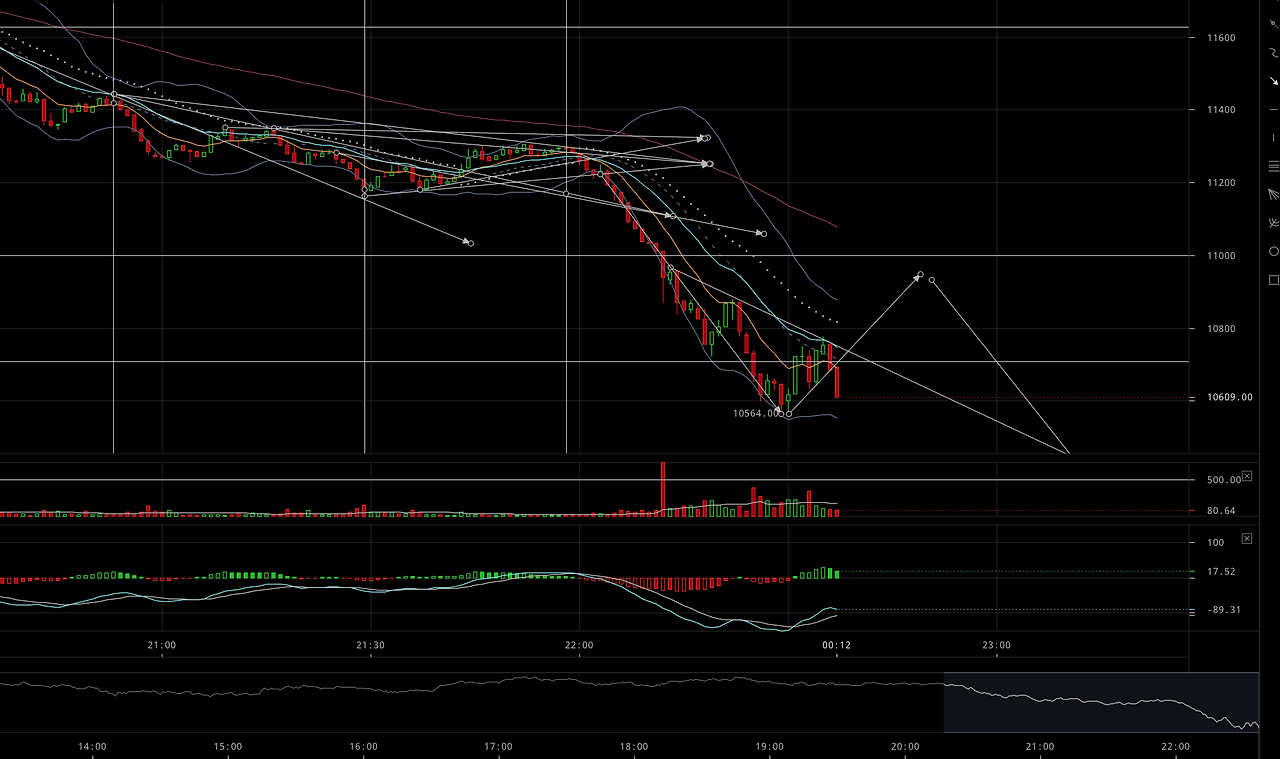
Task: Click the tall red volume spike bar
Action: click(x=663, y=489)
